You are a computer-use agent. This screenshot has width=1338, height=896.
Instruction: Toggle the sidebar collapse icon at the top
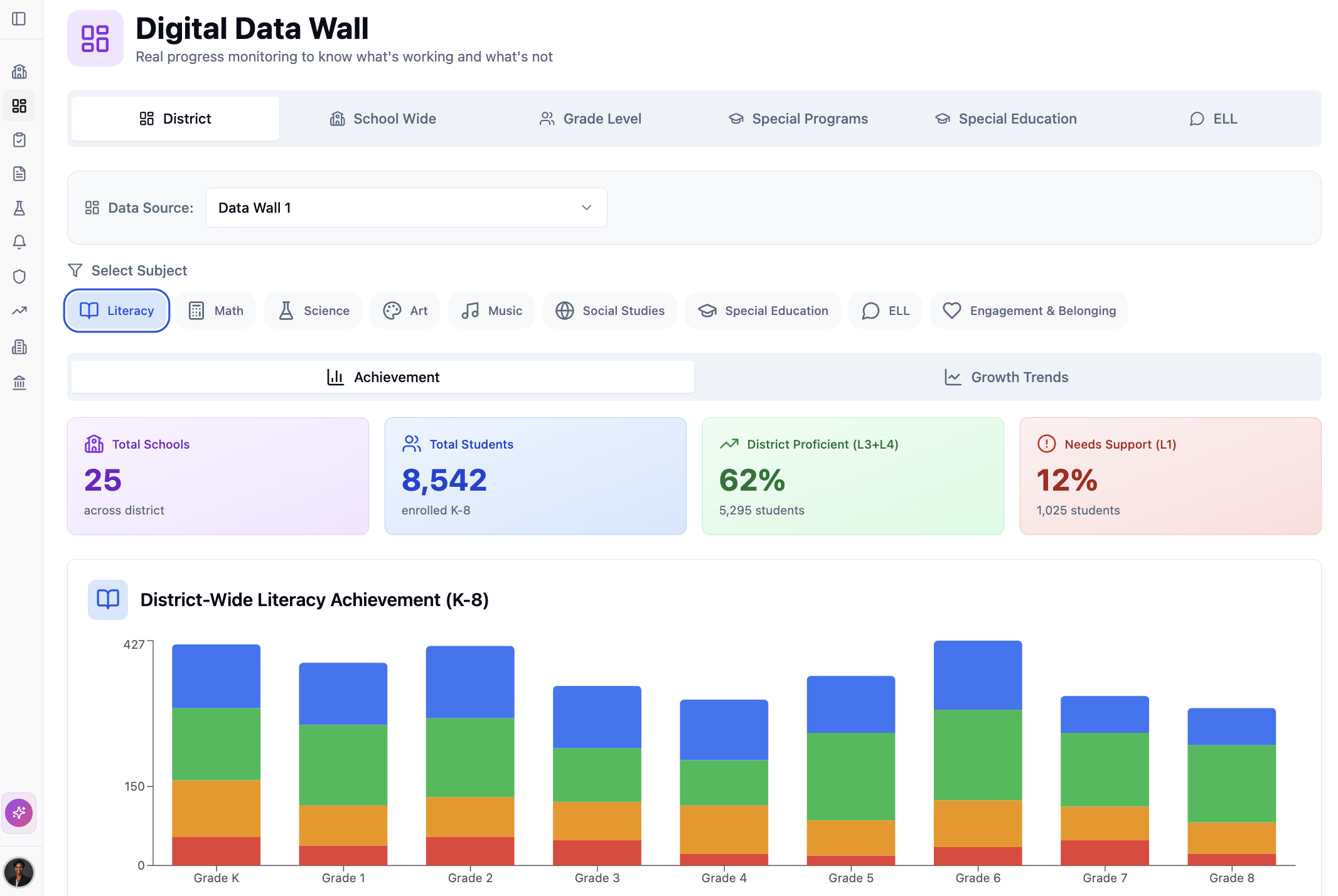(x=19, y=19)
